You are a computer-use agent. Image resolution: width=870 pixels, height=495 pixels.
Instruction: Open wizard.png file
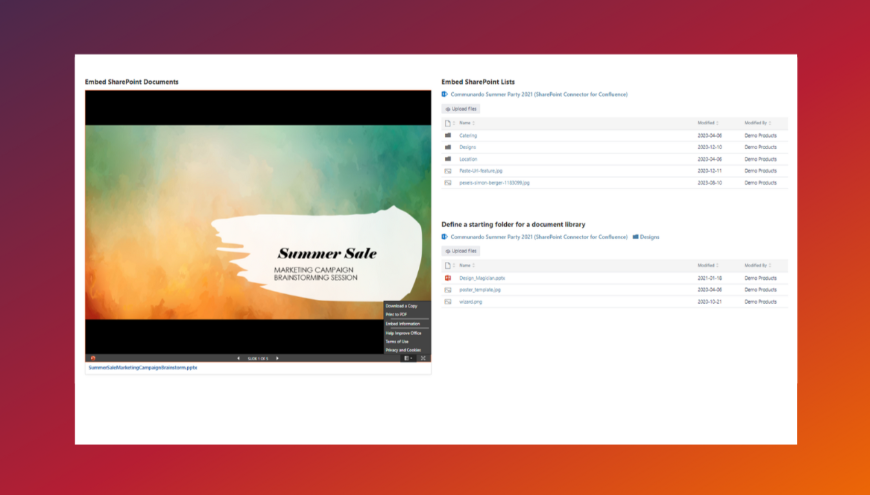[471, 302]
